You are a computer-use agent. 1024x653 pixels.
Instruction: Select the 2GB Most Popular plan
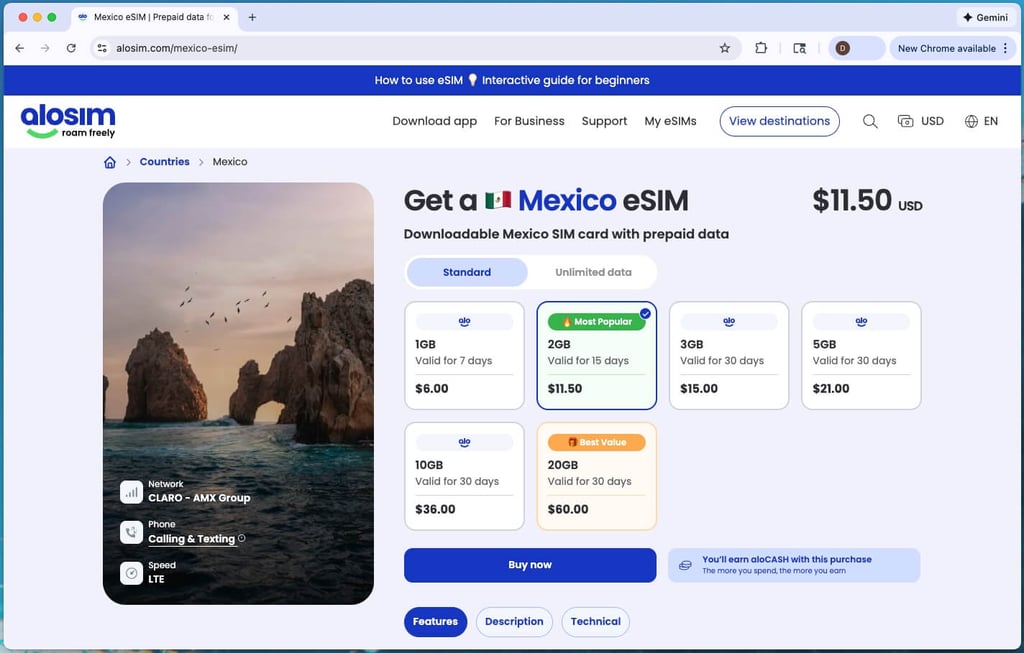(x=596, y=355)
